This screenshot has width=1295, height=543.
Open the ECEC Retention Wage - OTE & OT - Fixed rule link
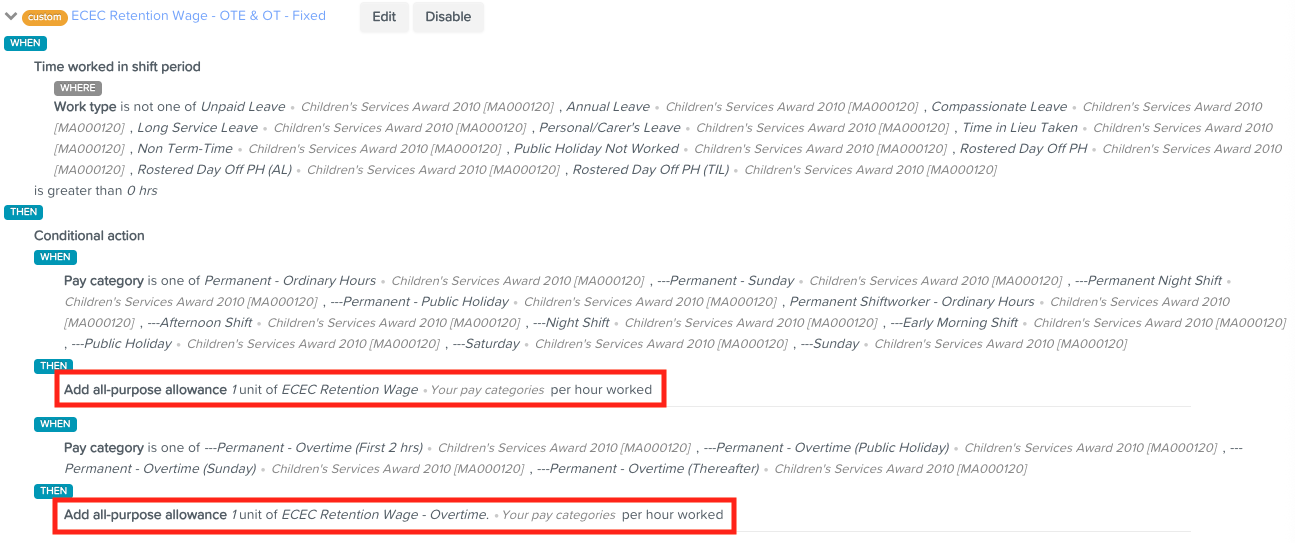(x=198, y=16)
